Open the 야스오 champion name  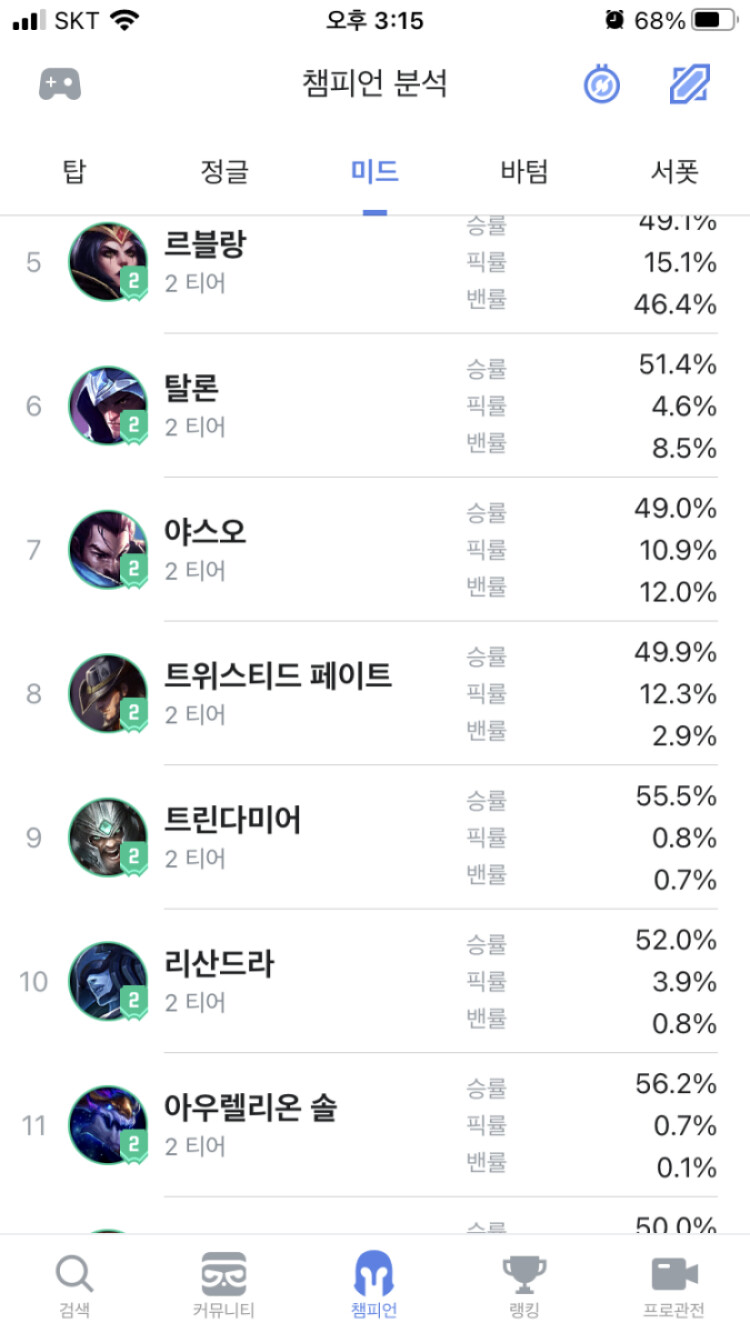click(205, 532)
